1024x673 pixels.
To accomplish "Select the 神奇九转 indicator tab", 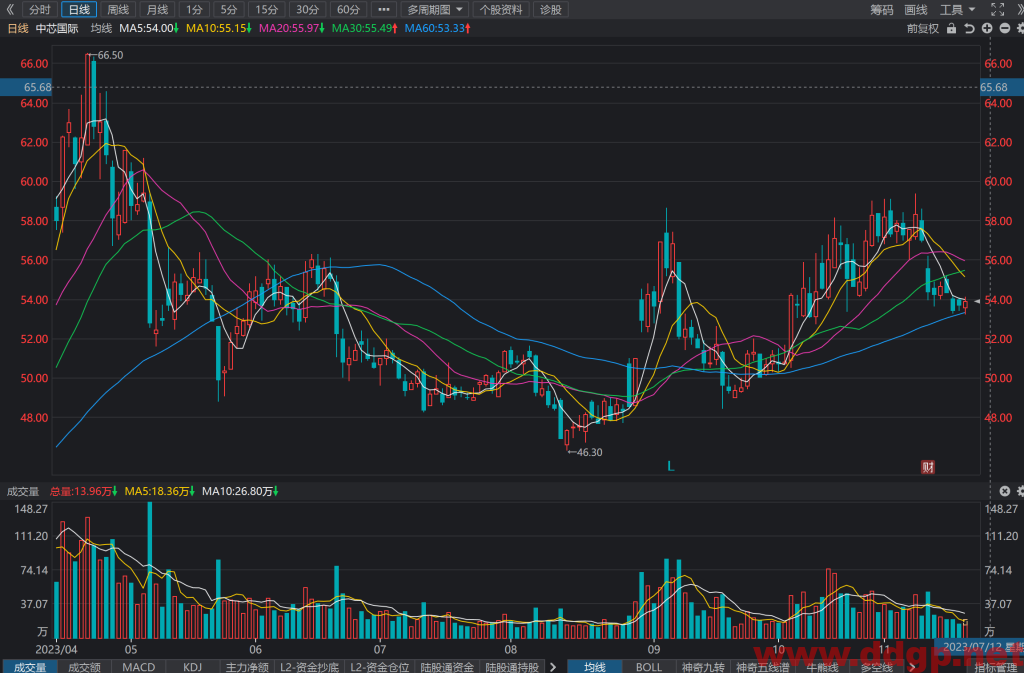I will coord(703,666).
